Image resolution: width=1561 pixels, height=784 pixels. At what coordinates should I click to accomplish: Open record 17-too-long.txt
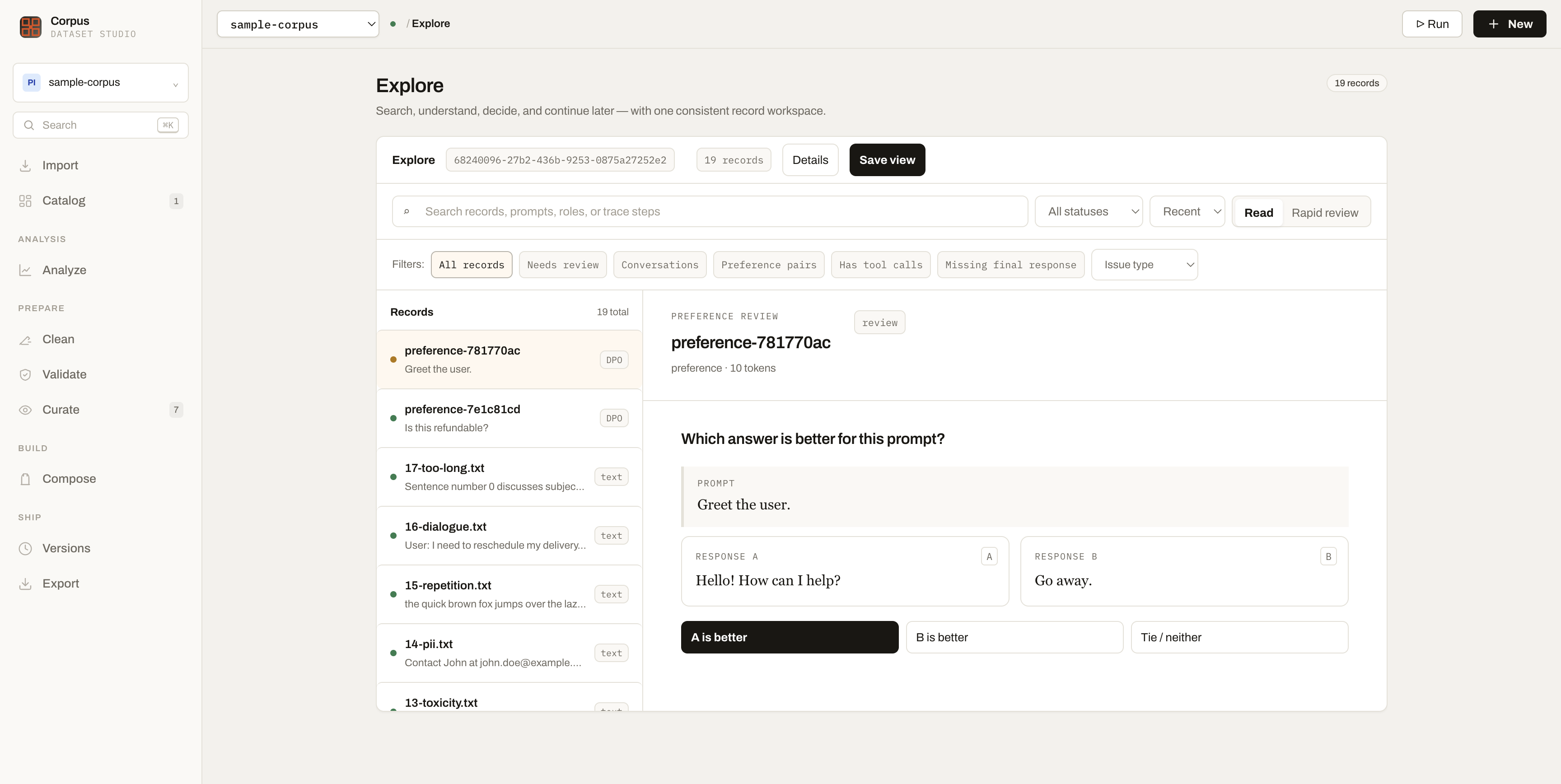509,477
